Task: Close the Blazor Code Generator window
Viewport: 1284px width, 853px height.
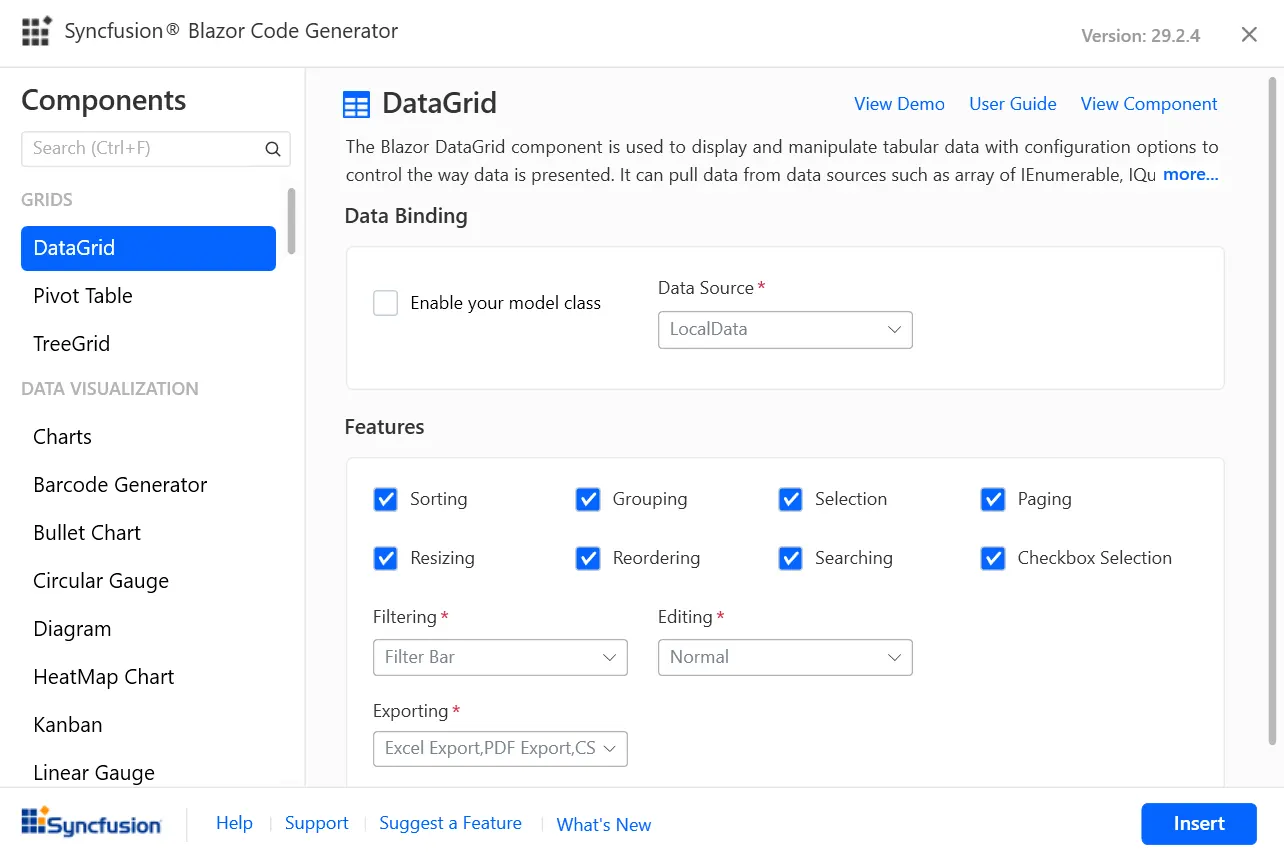Action: pos(1248,33)
